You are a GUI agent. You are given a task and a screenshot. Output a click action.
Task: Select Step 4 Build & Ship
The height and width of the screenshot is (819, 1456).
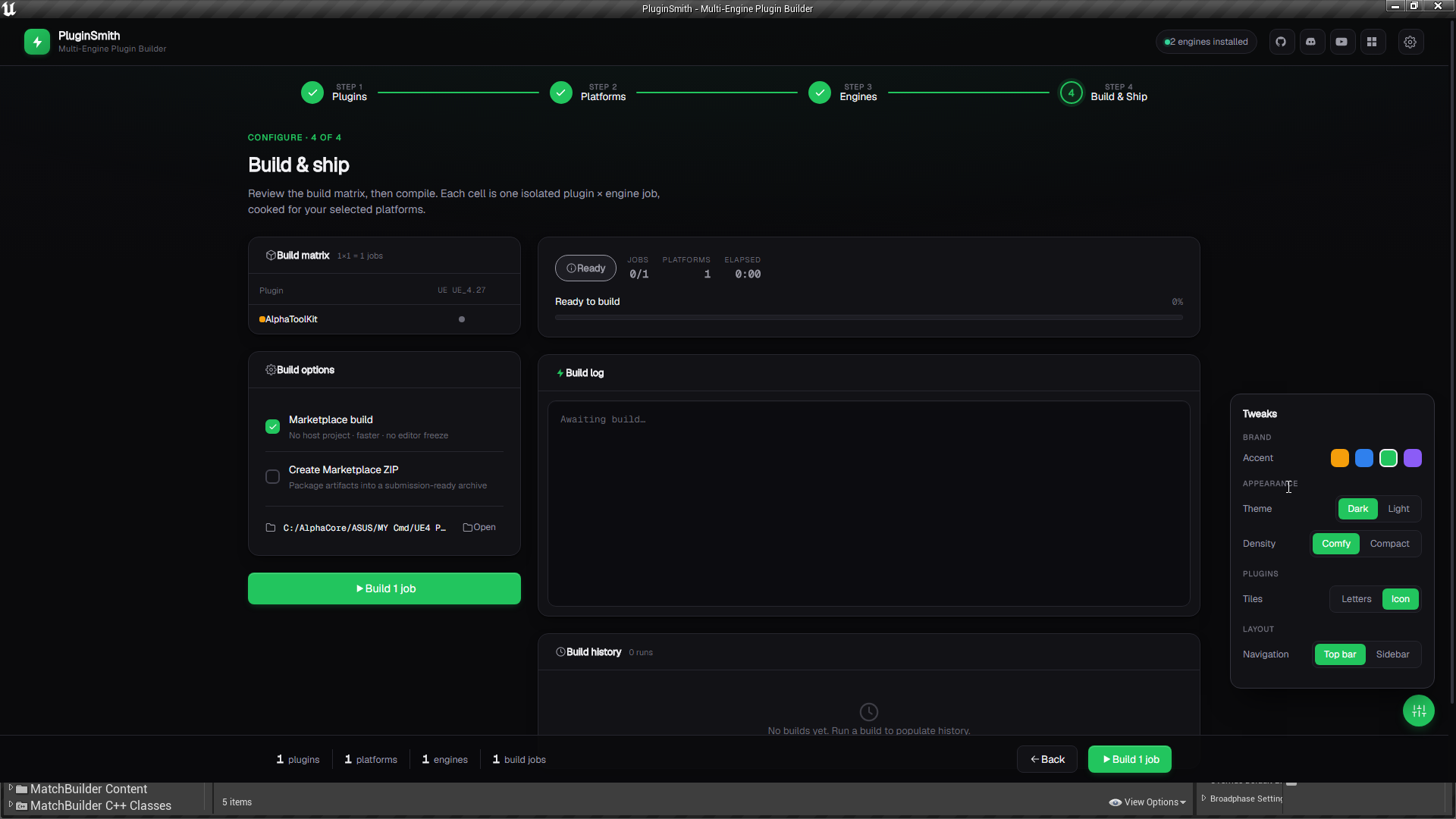point(1103,93)
